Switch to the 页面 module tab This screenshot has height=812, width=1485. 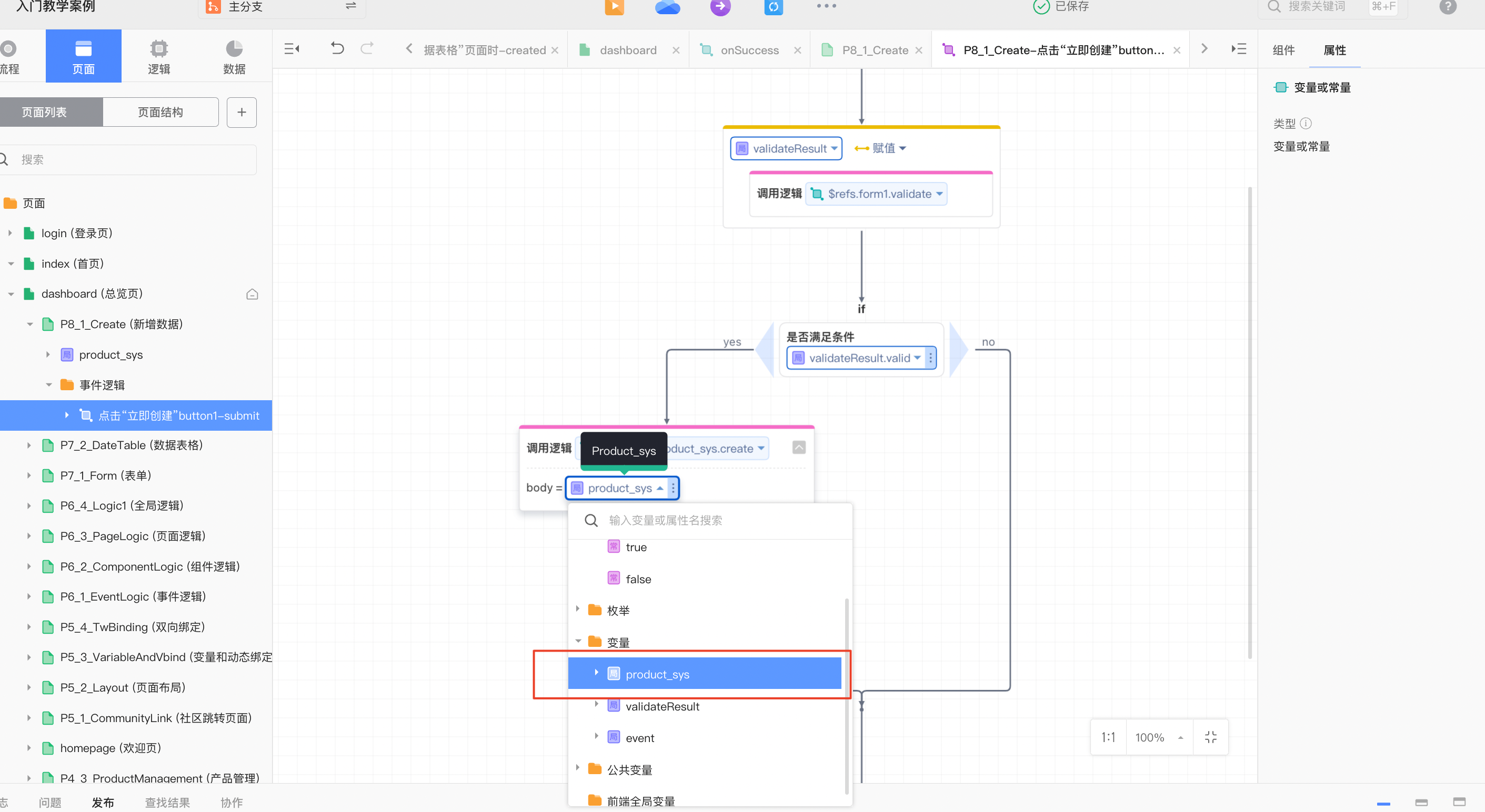coord(83,56)
